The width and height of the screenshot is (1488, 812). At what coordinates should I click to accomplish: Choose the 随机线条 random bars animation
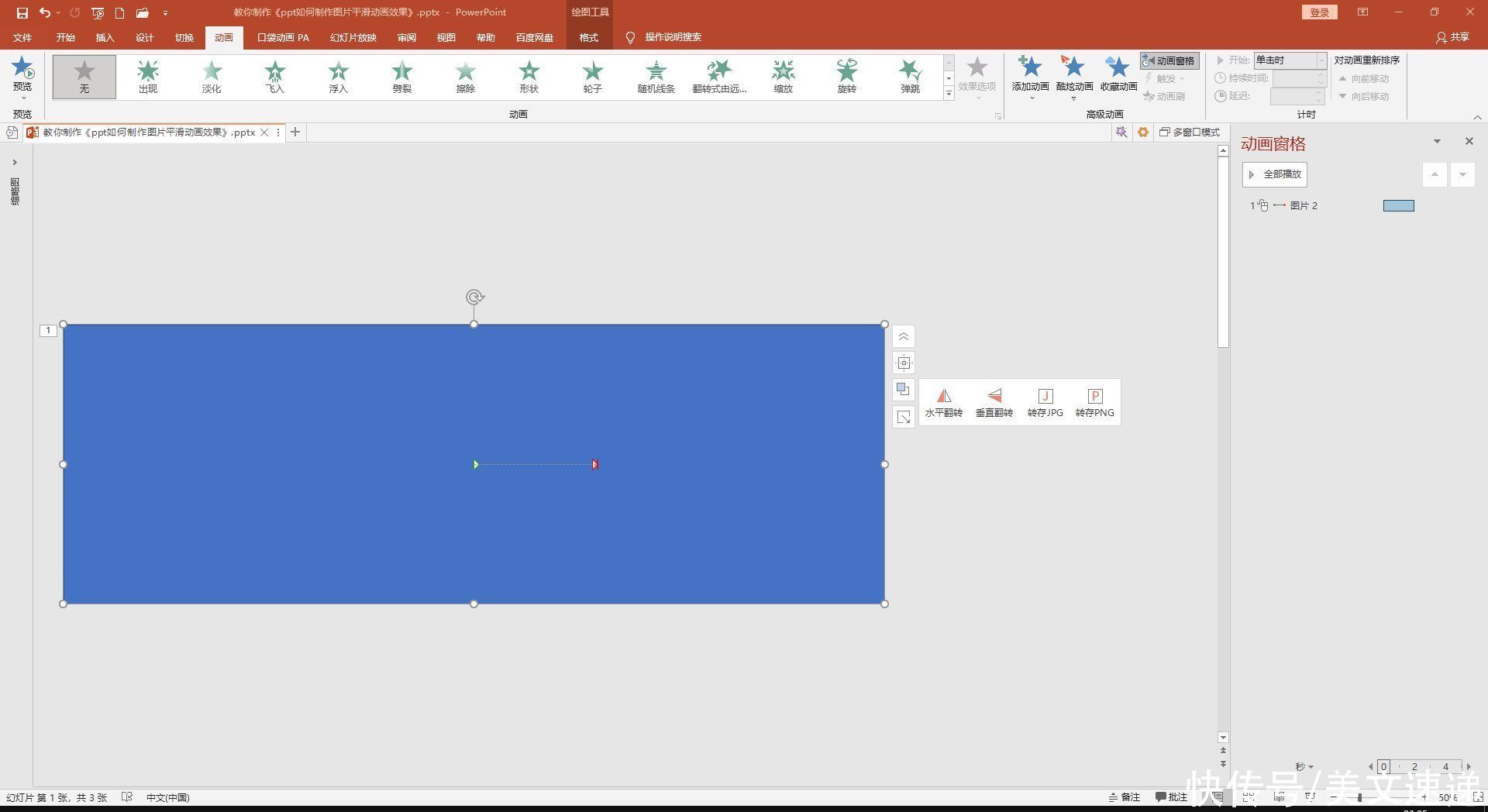coord(656,77)
